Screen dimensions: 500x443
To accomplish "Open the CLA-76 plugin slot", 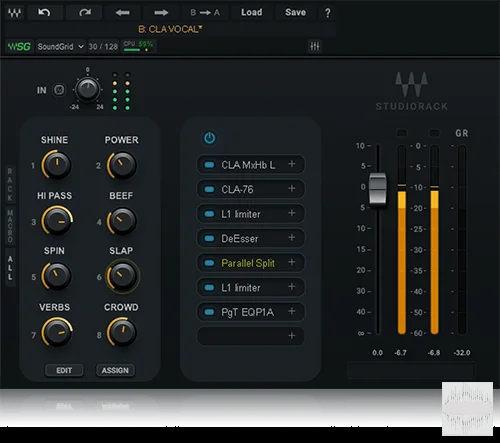I will click(x=251, y=189).
